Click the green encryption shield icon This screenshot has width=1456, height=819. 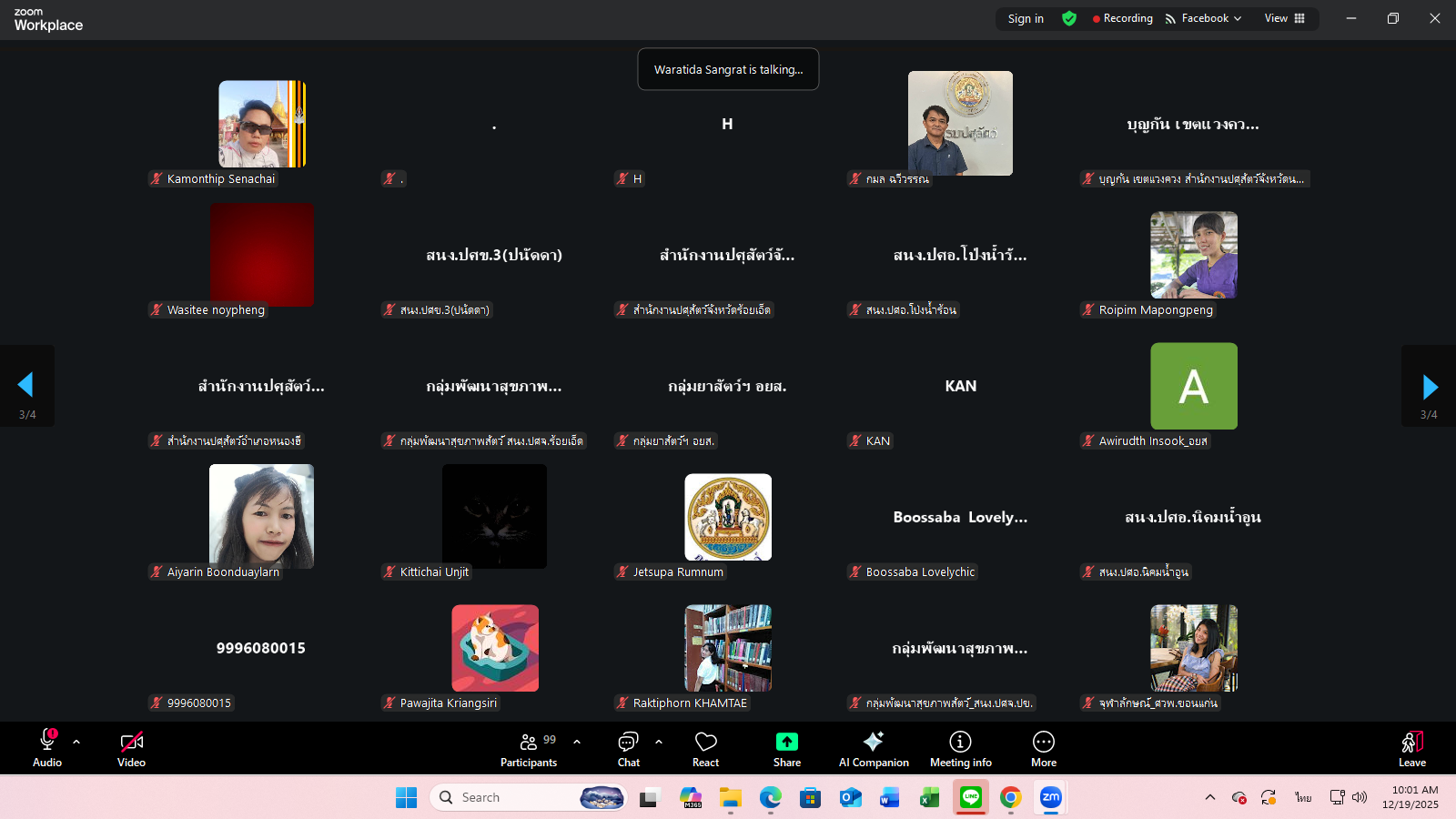click(1069, 18)
